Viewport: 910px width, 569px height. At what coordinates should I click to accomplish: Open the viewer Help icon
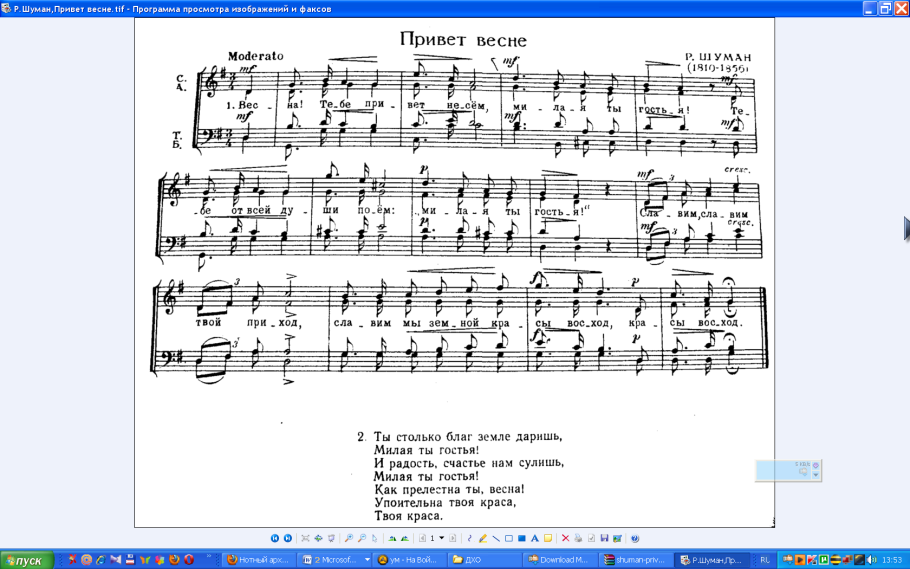(635, 538)
